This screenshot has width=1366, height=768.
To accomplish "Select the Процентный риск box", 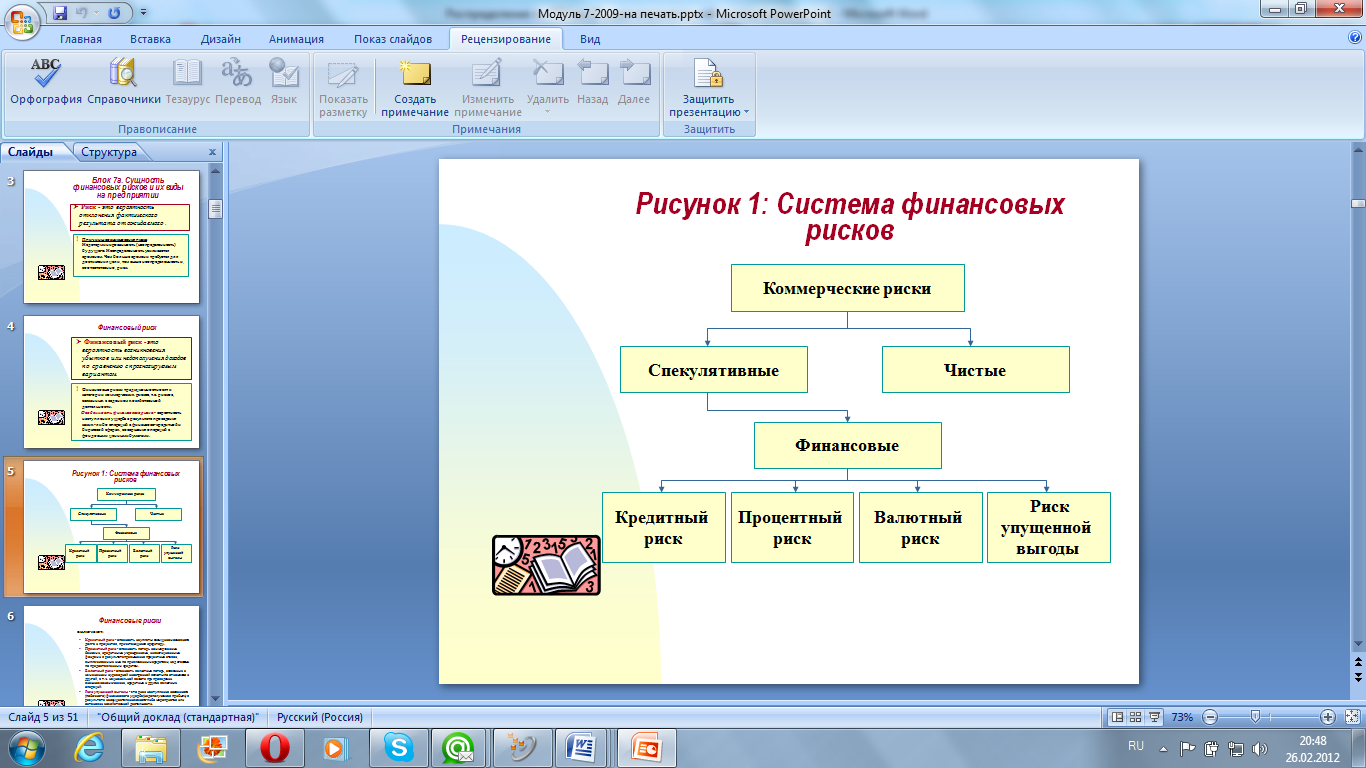I will [791, 527].
